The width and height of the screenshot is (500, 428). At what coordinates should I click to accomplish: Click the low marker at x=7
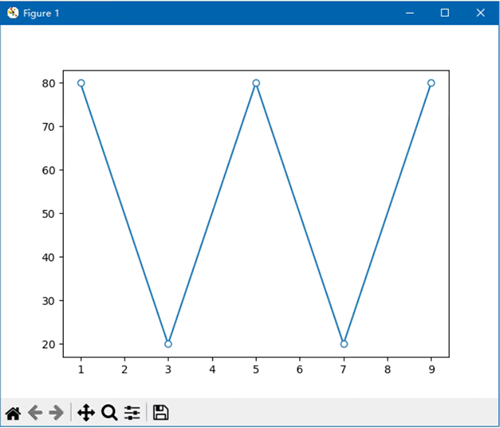pos(344,344)
